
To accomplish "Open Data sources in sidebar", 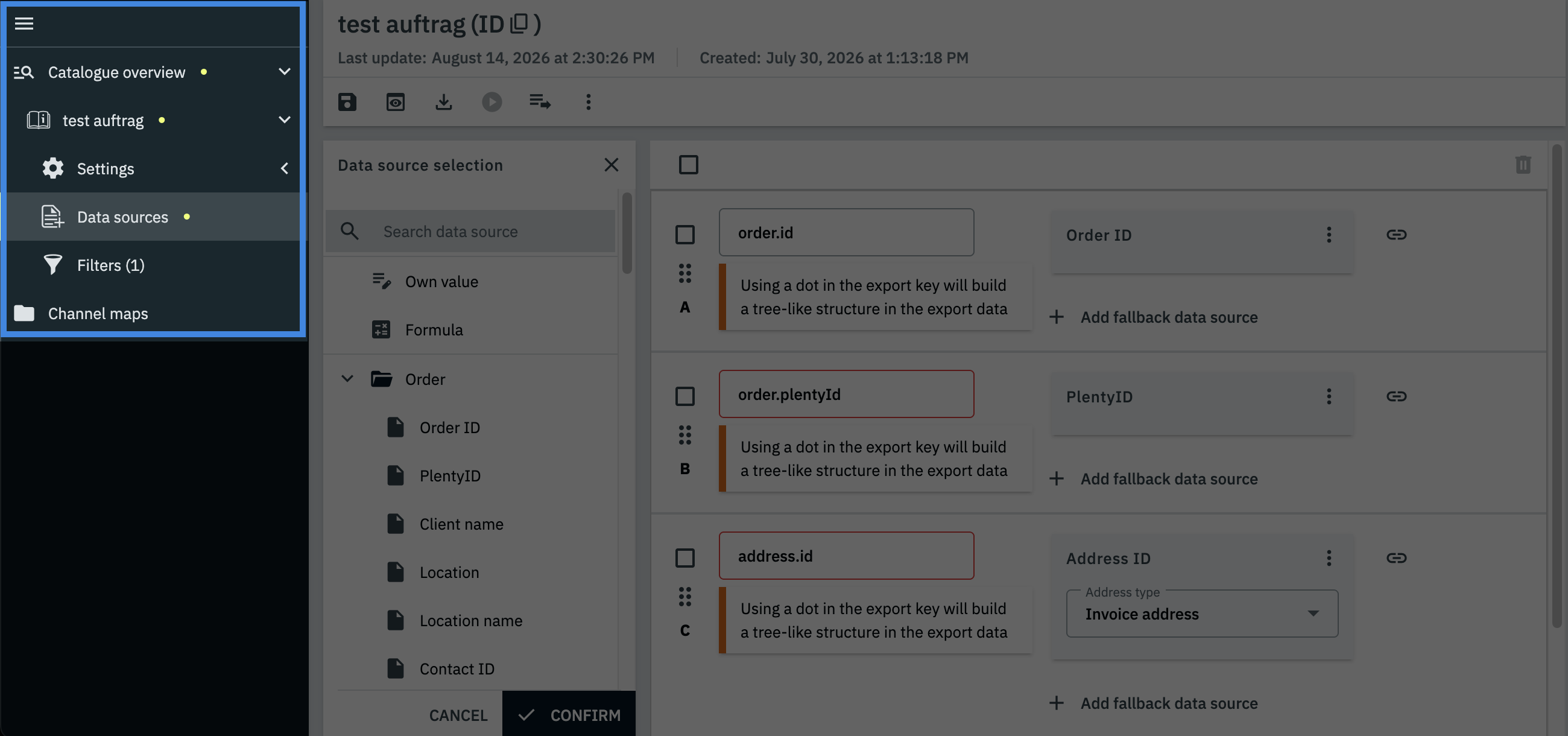I will pyautogui.click(x=152, y=217).
